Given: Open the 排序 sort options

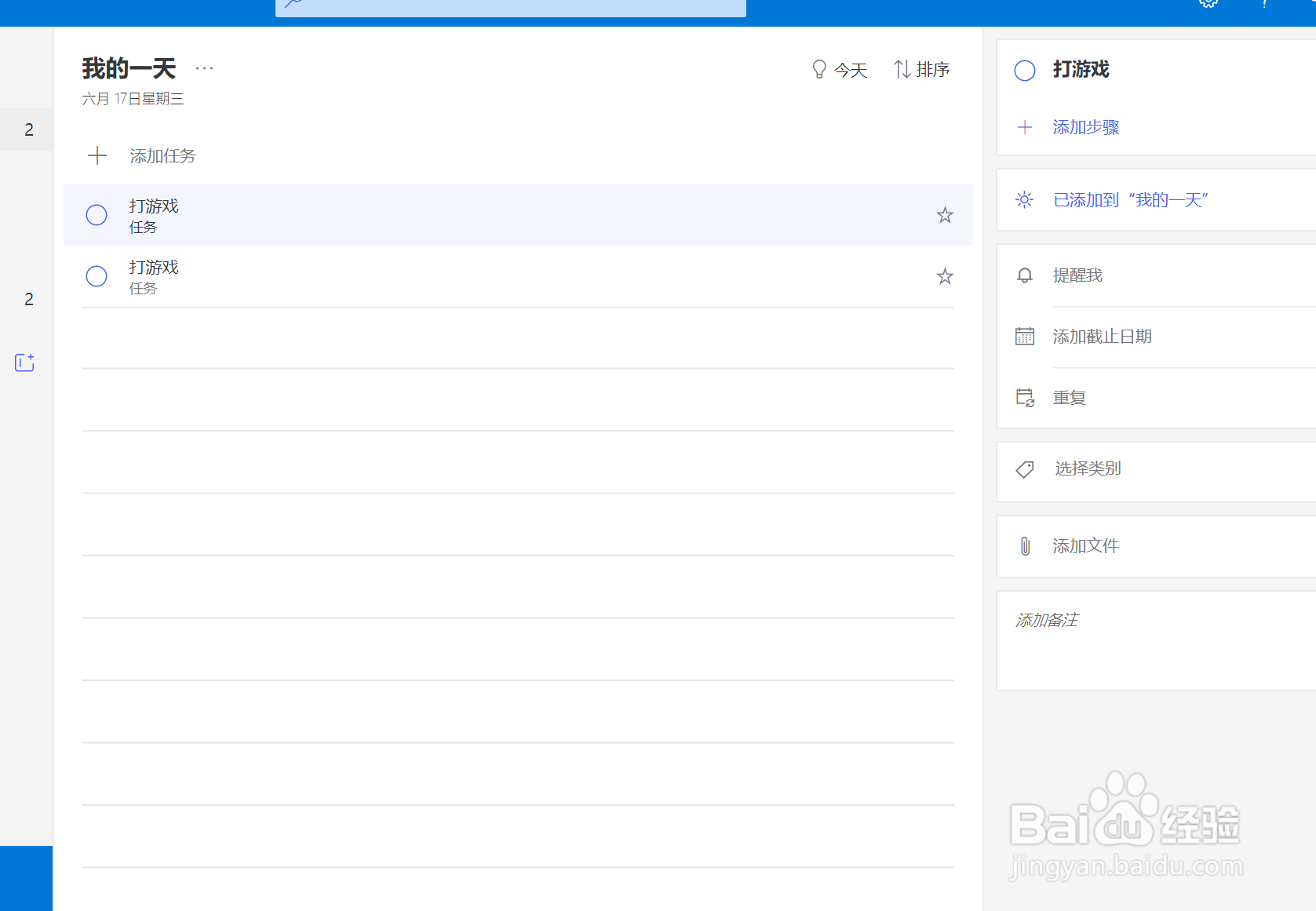Looking at the screenshot, I should (x=922, y=70).
